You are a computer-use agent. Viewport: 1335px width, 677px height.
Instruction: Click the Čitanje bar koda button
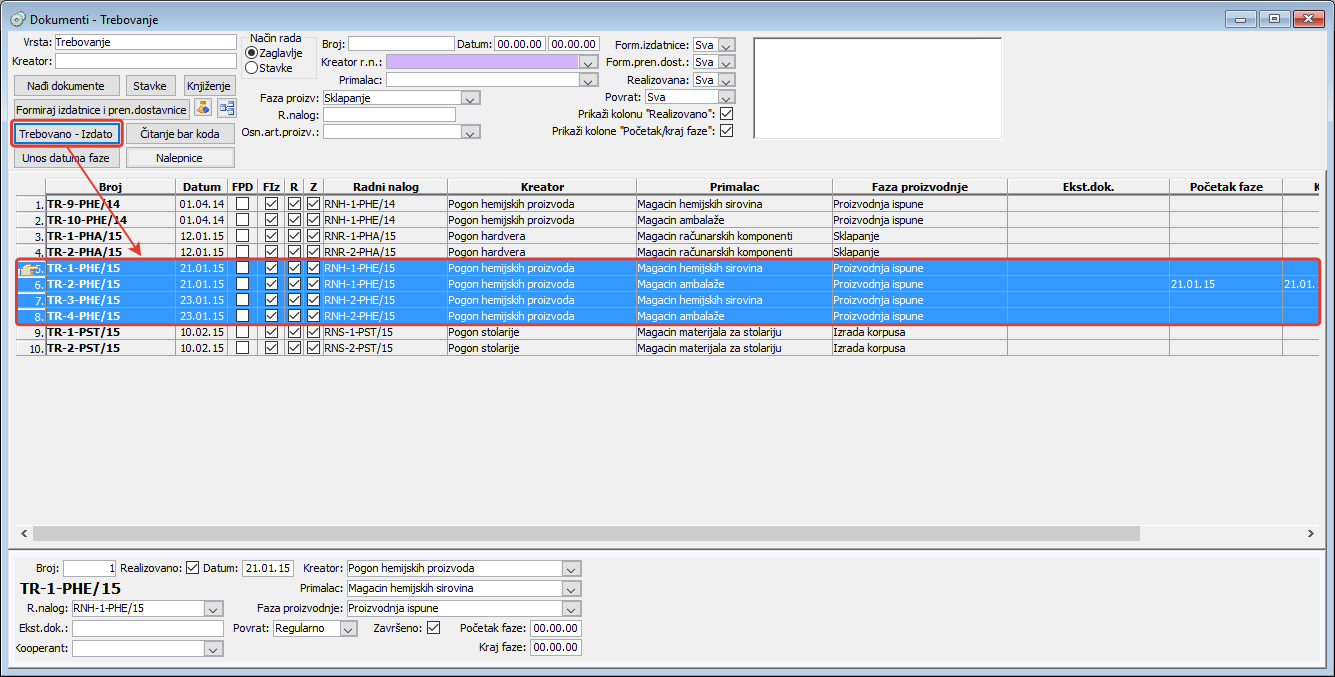tap(181, 133)
